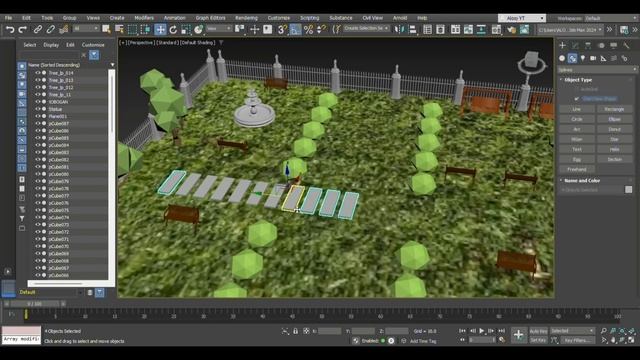Open the Name Sorted Descending column arrow
The width and height of the screenshot is (640, 360).
click(112, 65)
